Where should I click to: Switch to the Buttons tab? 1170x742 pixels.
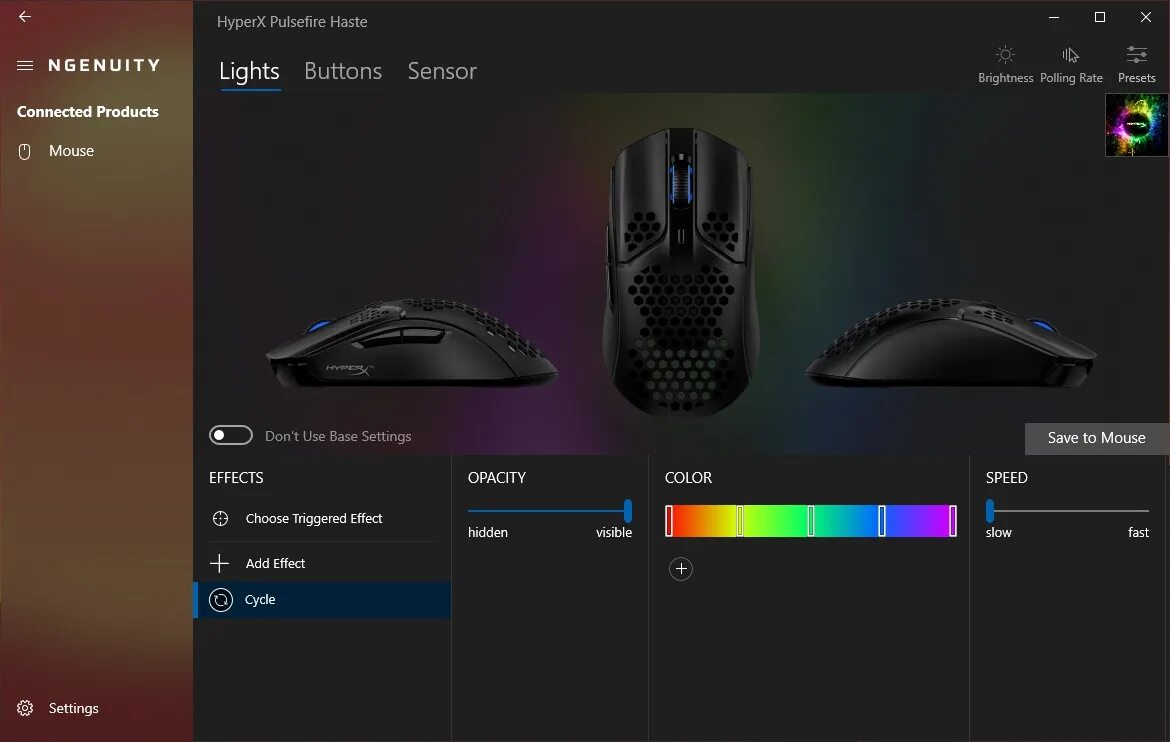click(x=342, y=71)
